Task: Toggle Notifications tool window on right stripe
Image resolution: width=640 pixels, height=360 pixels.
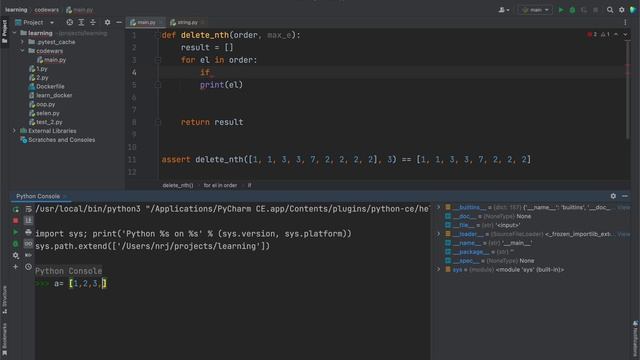Action: point(636,339)
